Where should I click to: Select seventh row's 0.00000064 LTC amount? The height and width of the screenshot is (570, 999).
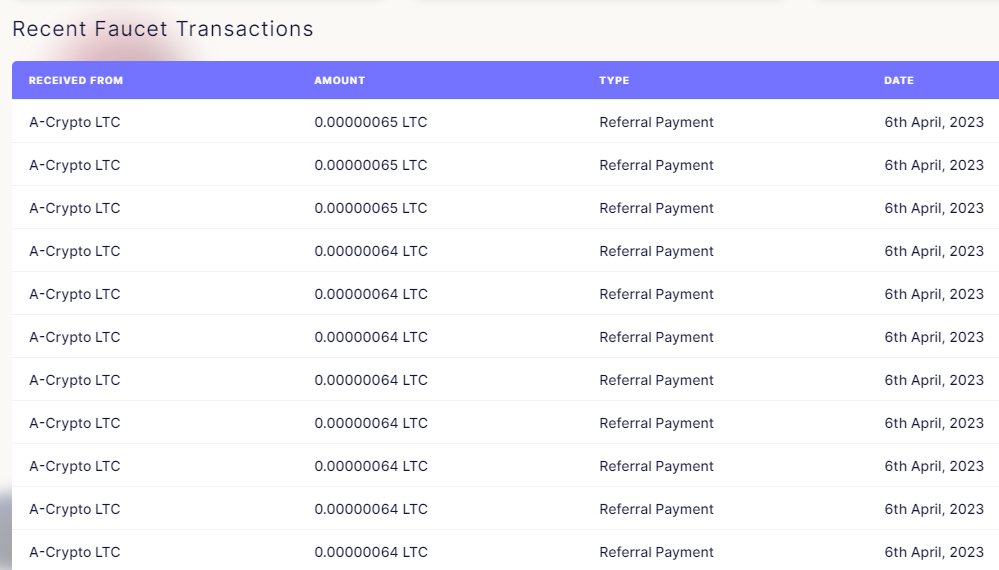pos(371,380)
